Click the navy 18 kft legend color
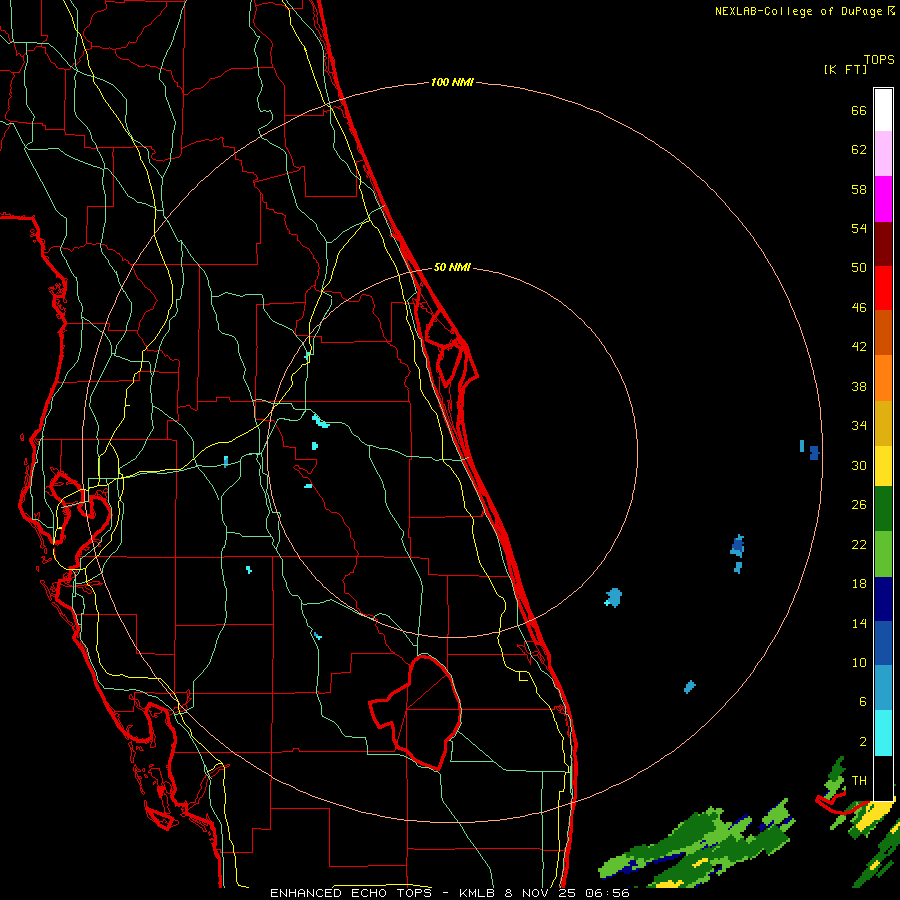 (x=883, y=599)
